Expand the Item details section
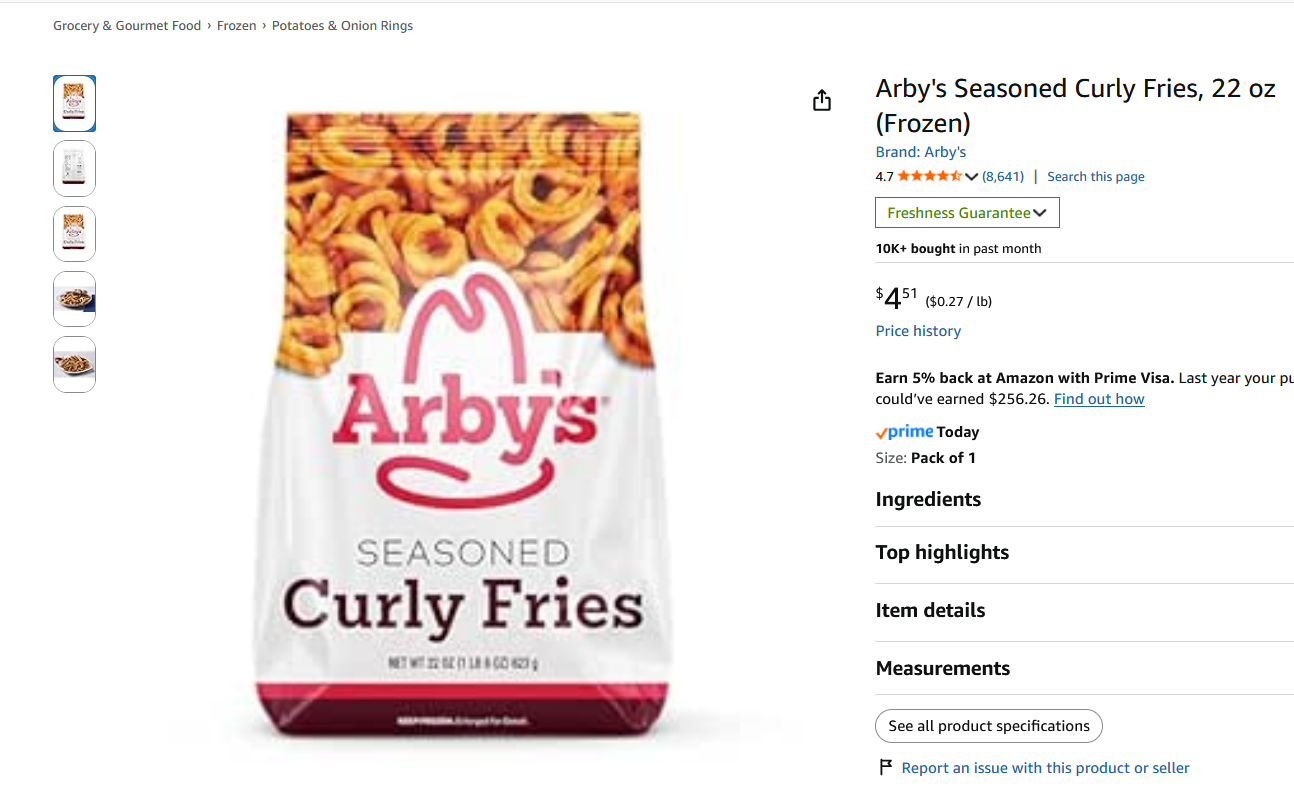Viewport: 1294px width, 790px height. click(930, 610)
